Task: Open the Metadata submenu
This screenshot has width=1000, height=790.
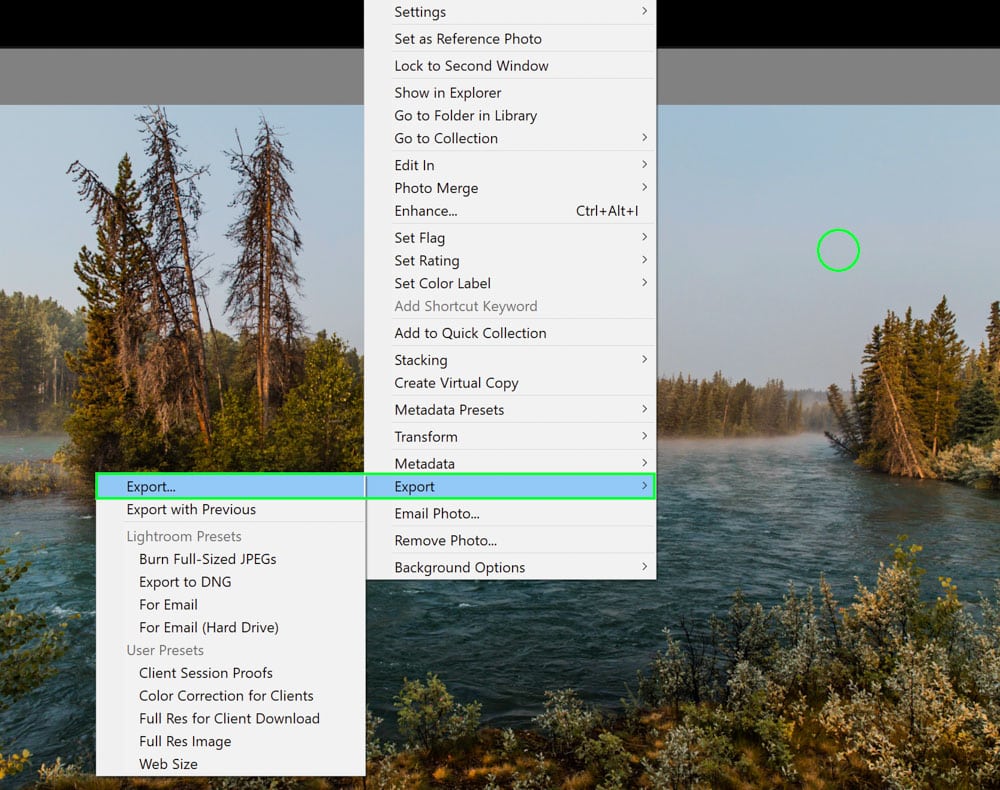Action: pyautogui.click(x=510, y=464)
